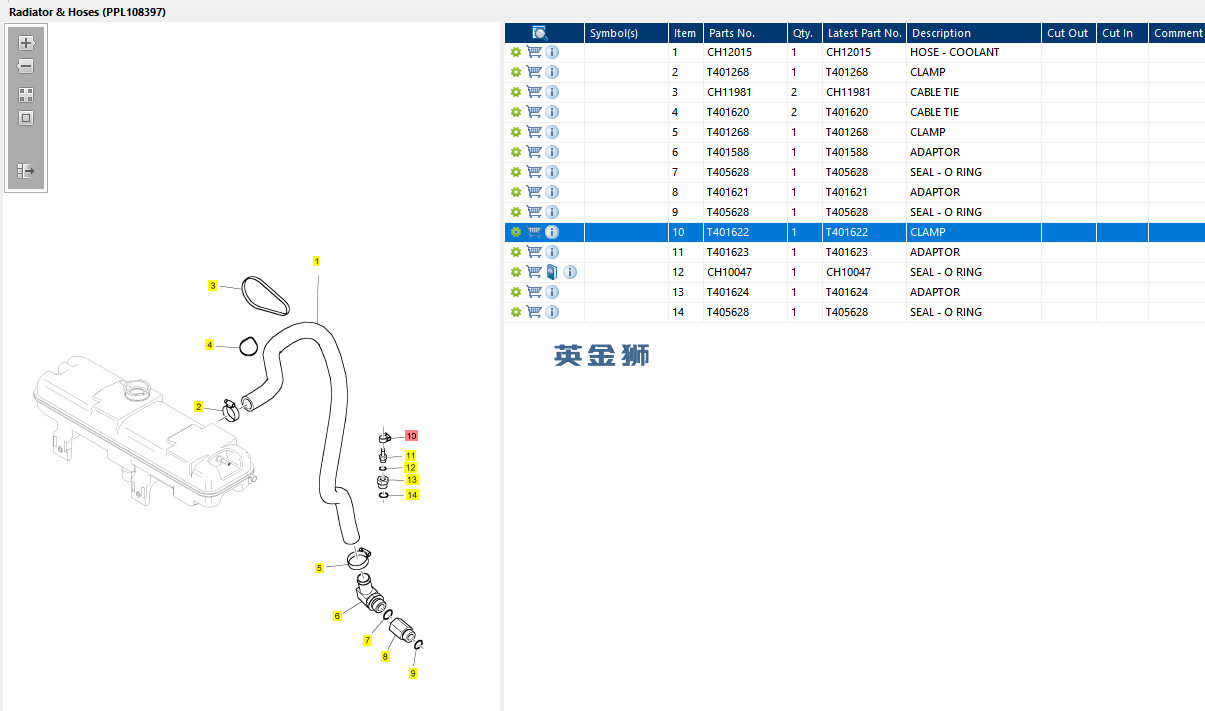Select callout 6 adaptor on diagram

coord(337,616)
